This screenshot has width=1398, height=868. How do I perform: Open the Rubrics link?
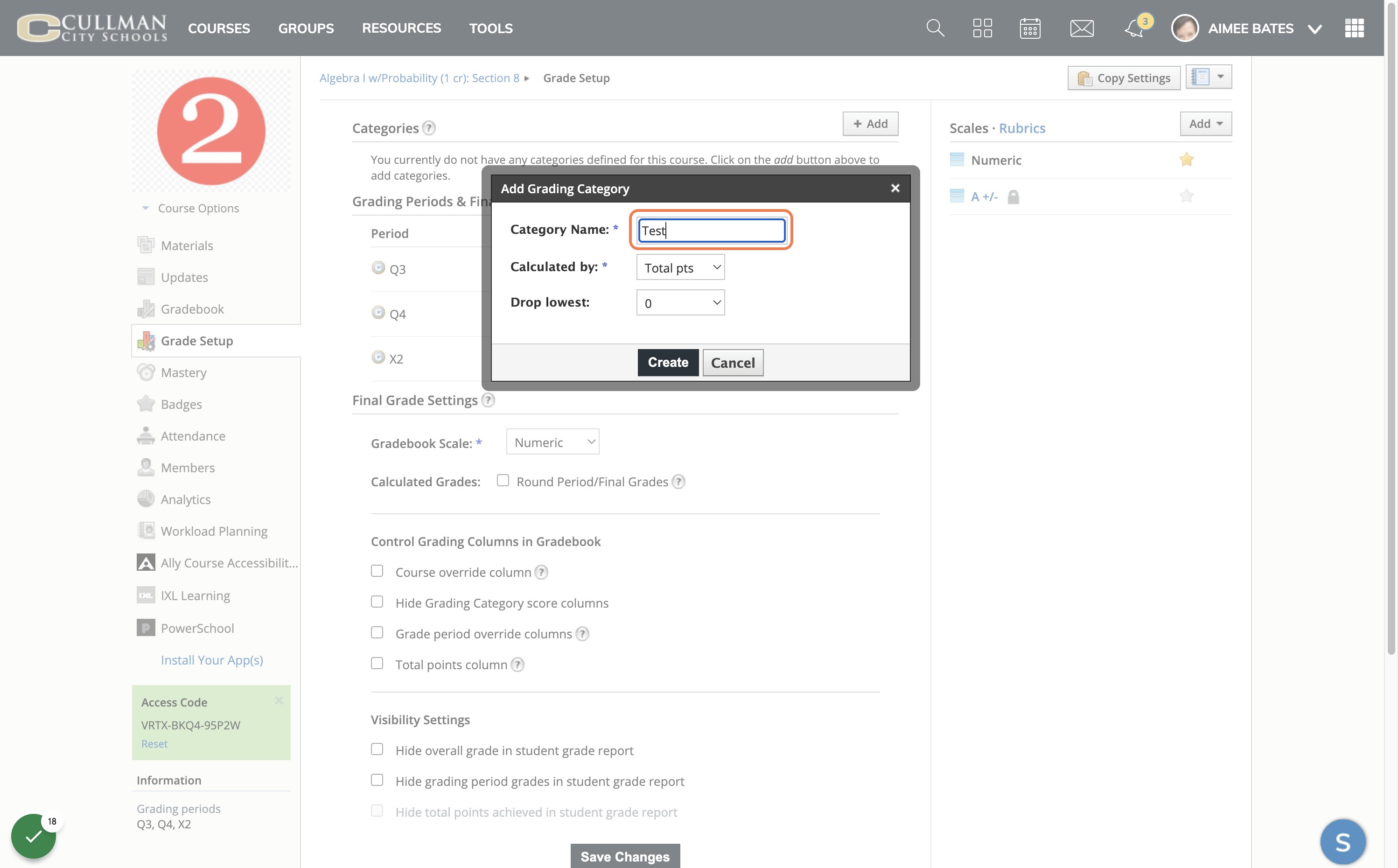tap(1022, 128)
